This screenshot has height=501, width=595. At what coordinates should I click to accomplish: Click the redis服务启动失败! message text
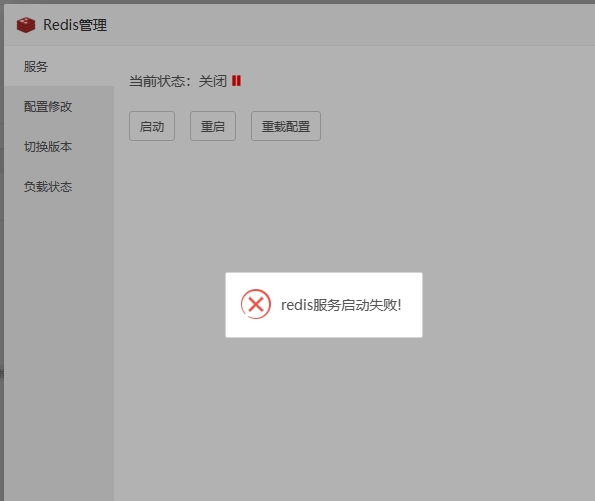tap(341, 305)
